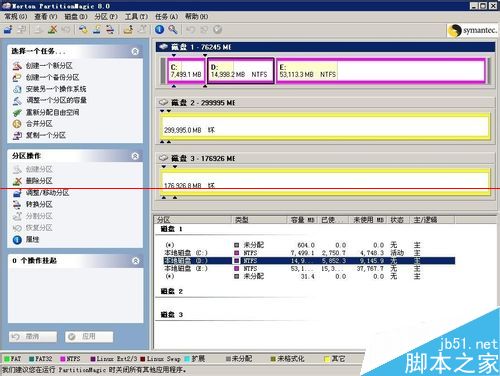Click the Symantec logo
Viewport: 500px width, 376px height.
coord(472,30)
